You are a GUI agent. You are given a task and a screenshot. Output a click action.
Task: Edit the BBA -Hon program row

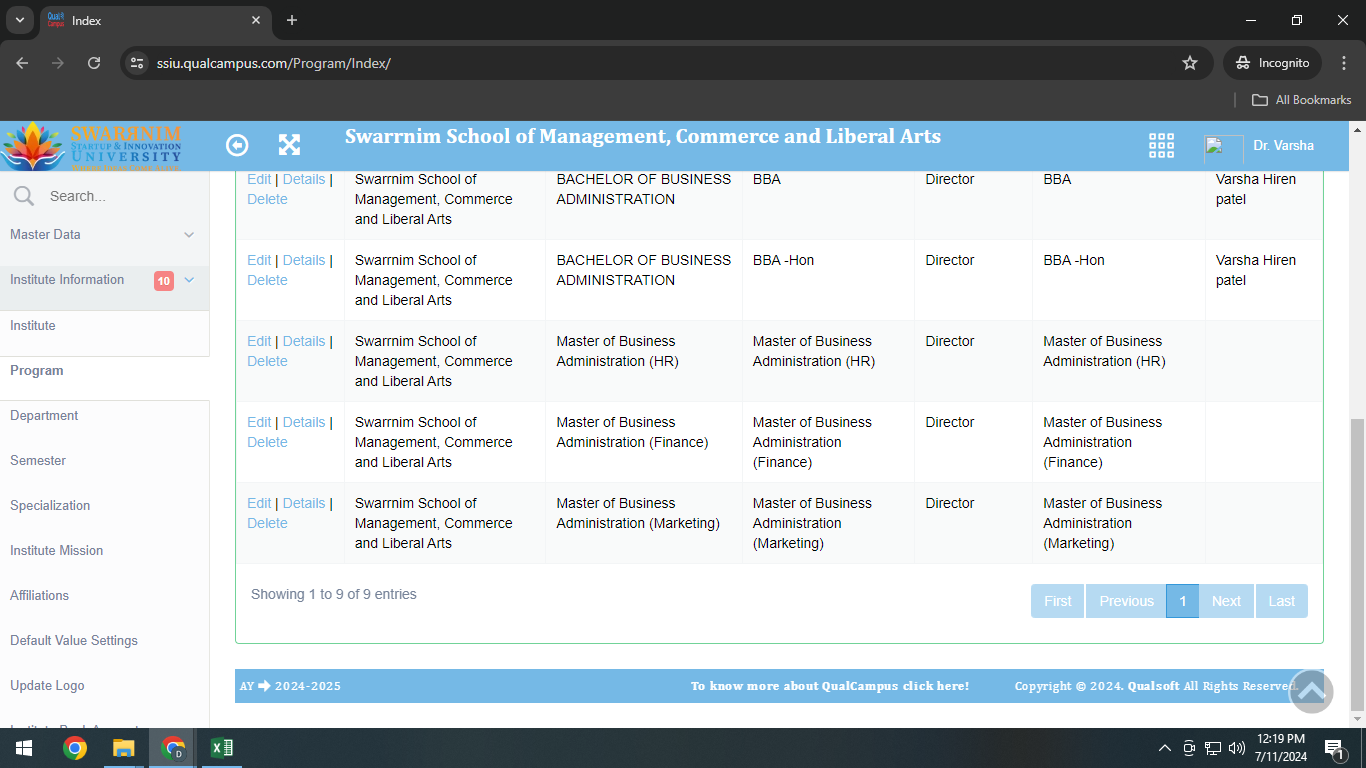click(259, 260)
